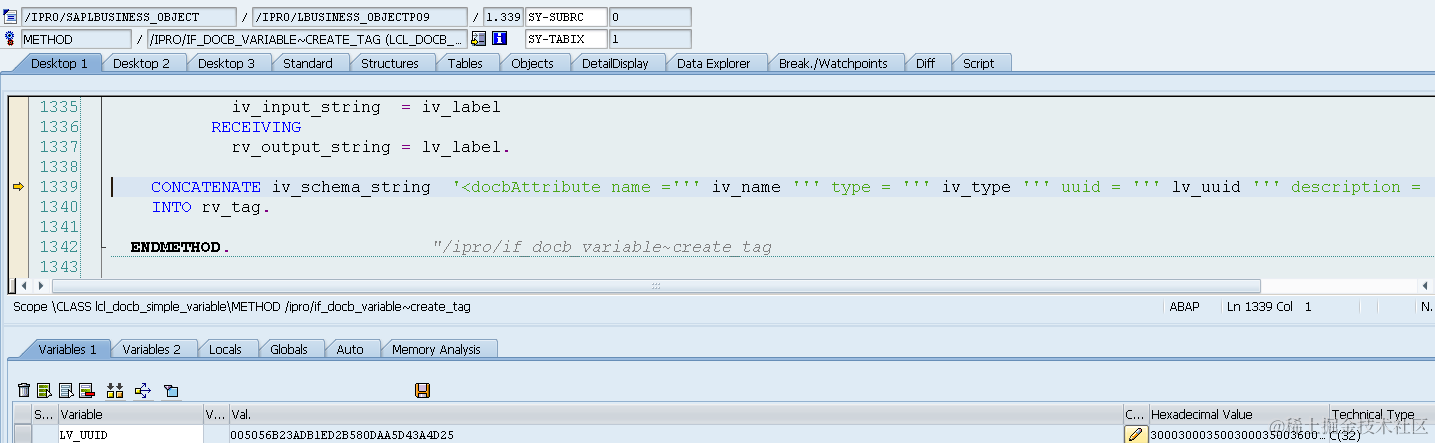Open the Globals tab
Image resolution: width=1435 pixels, height=443 pixels.
point(289,349)
